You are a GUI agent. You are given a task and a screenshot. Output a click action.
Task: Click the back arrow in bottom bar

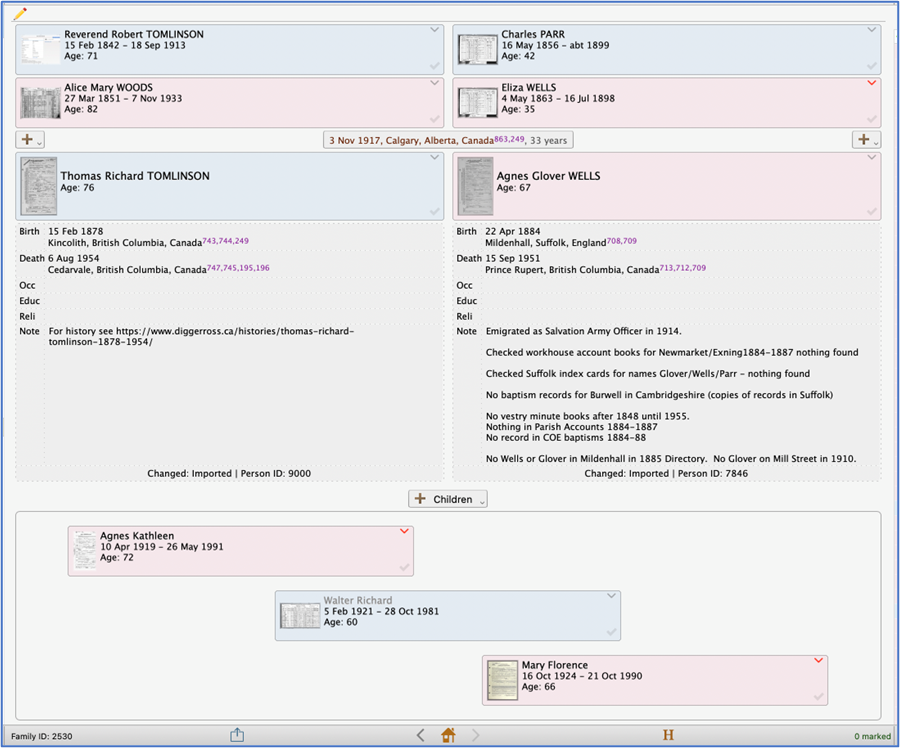420,735
